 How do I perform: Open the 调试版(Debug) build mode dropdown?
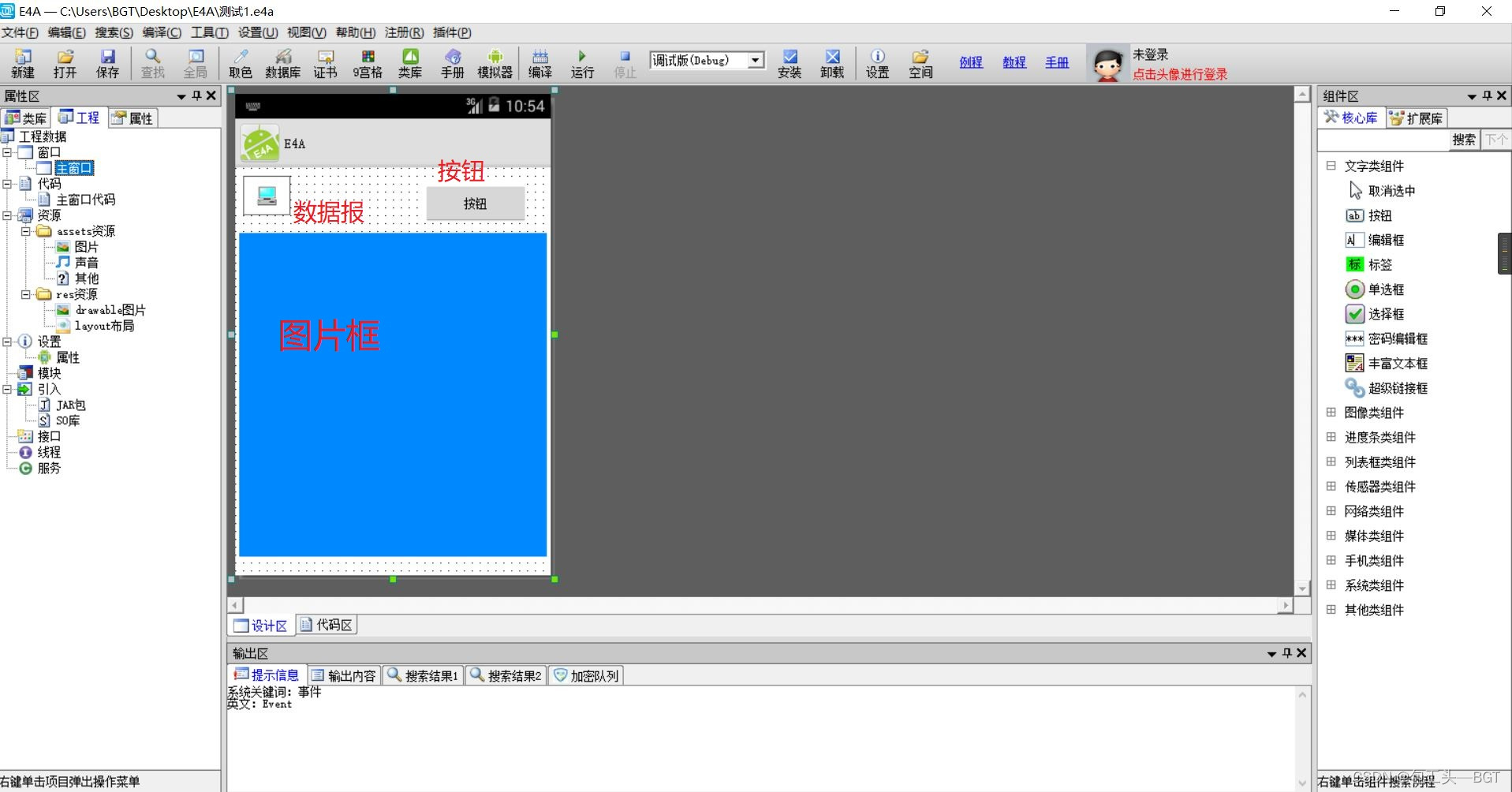756,60
